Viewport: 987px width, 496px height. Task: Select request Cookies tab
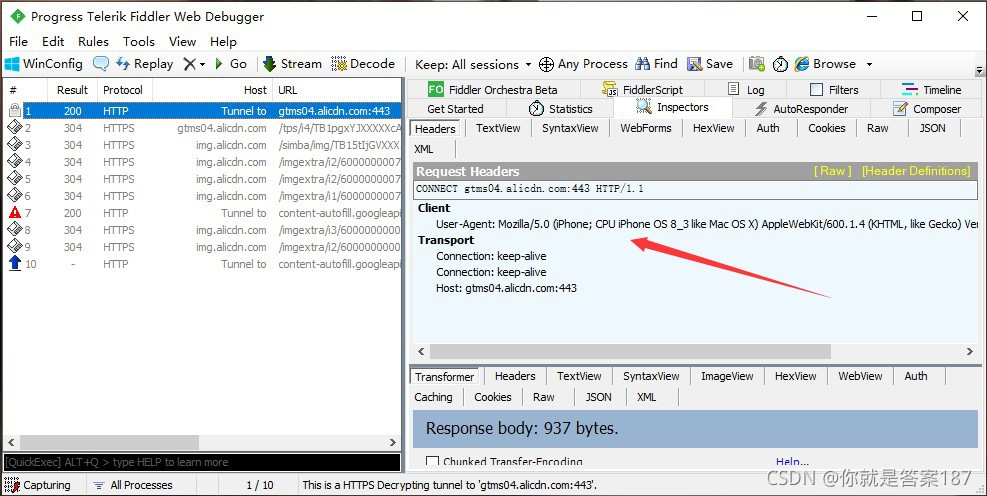[826, 128]
